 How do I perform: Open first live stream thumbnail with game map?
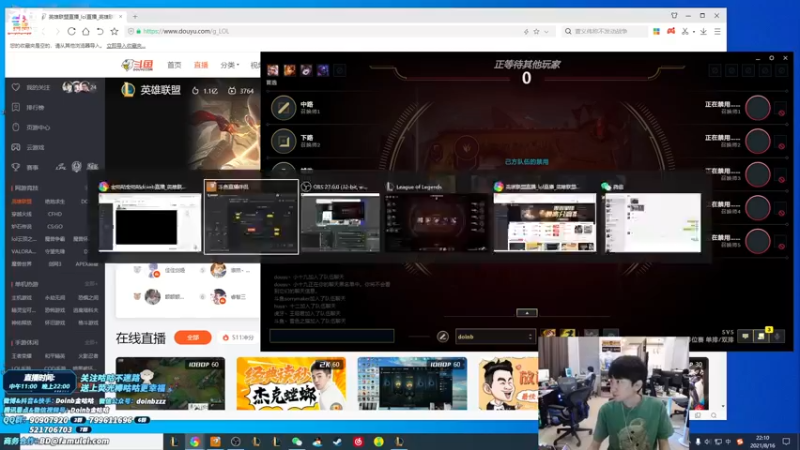coord(170,384)
